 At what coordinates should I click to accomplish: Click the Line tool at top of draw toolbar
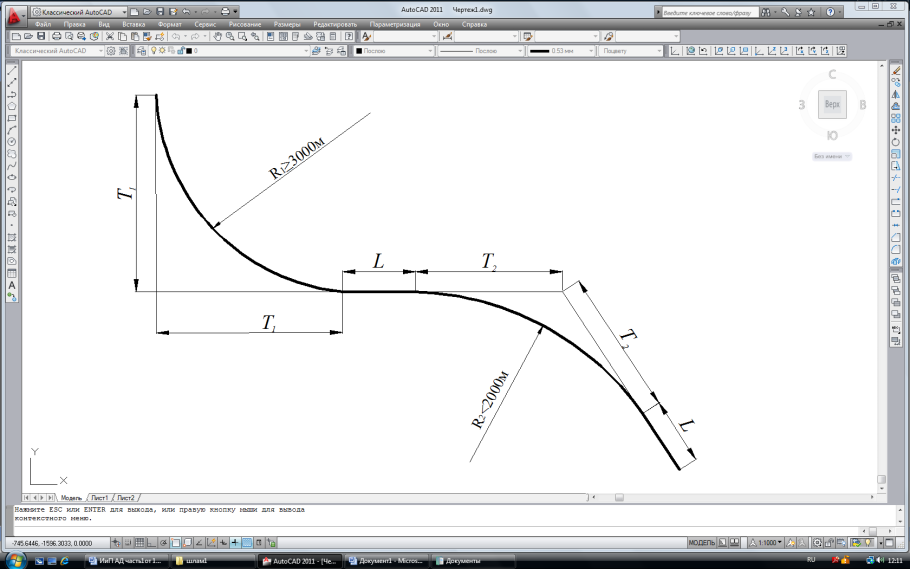pos(11,70)
